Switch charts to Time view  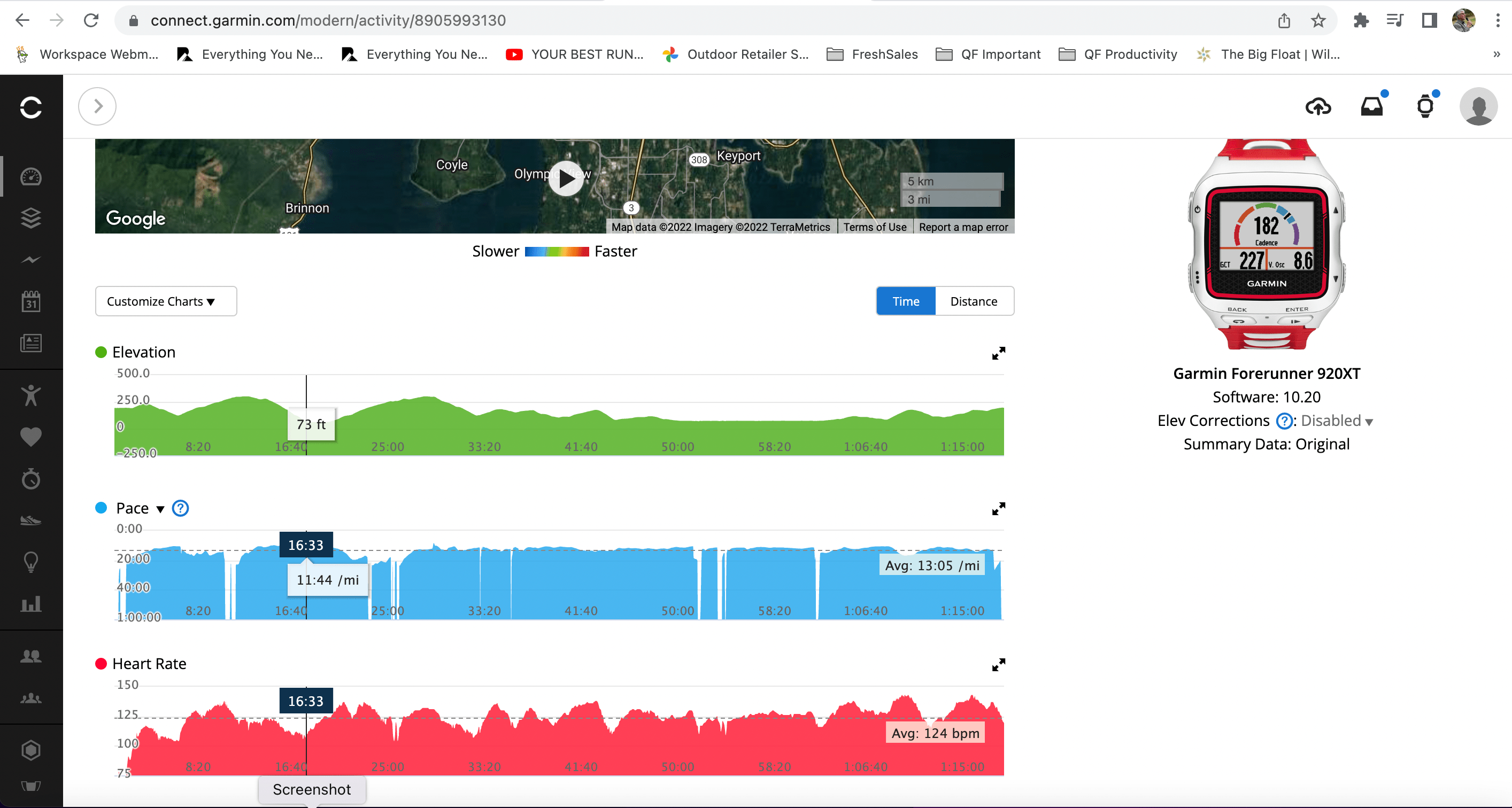[x=905, y=301]
